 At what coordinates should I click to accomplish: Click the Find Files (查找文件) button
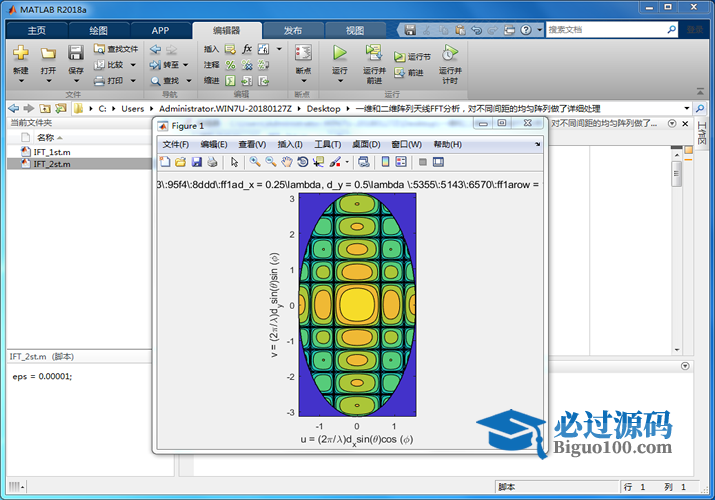click(117, 48)
